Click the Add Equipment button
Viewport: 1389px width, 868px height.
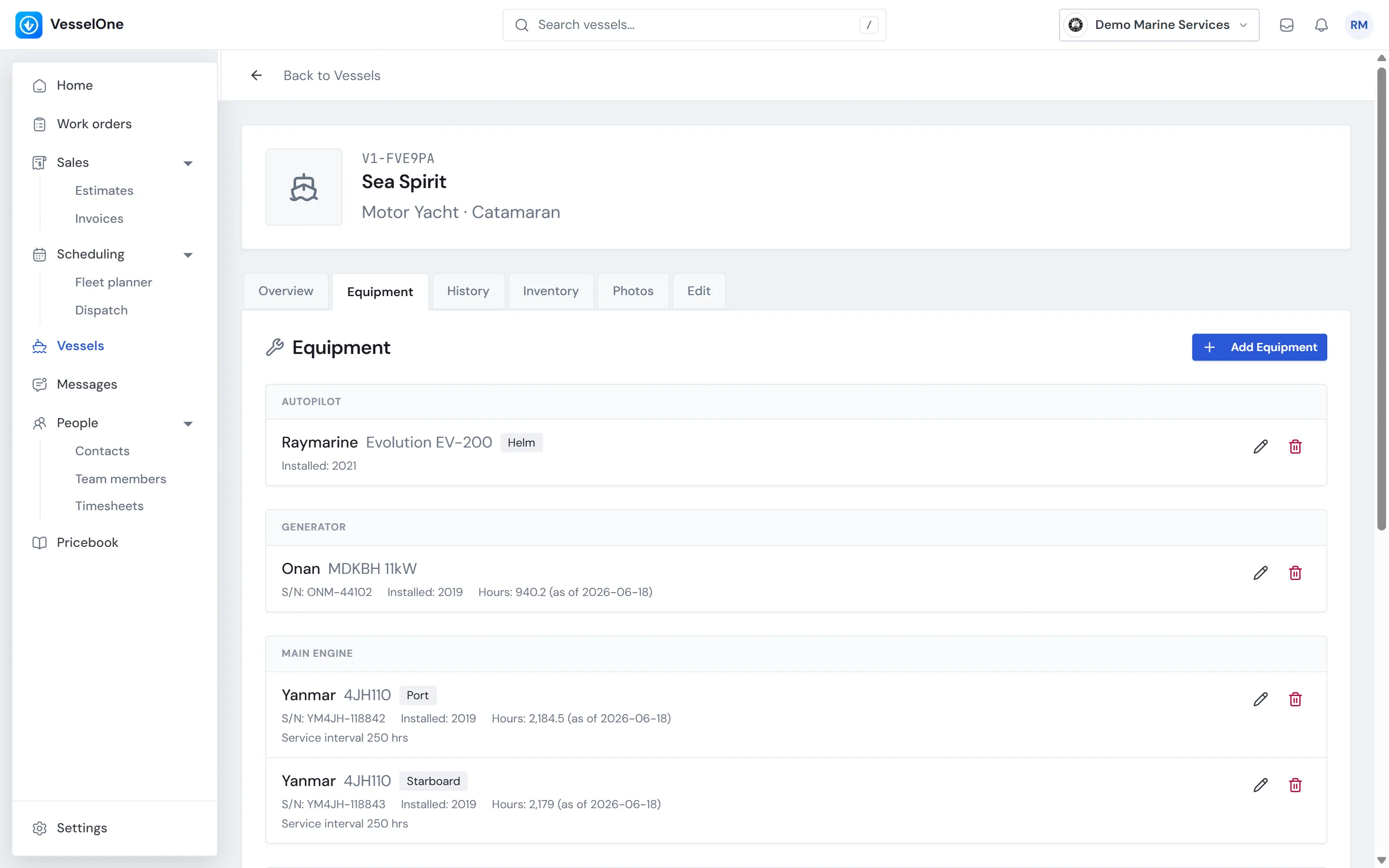click(x=1259, y=347)
